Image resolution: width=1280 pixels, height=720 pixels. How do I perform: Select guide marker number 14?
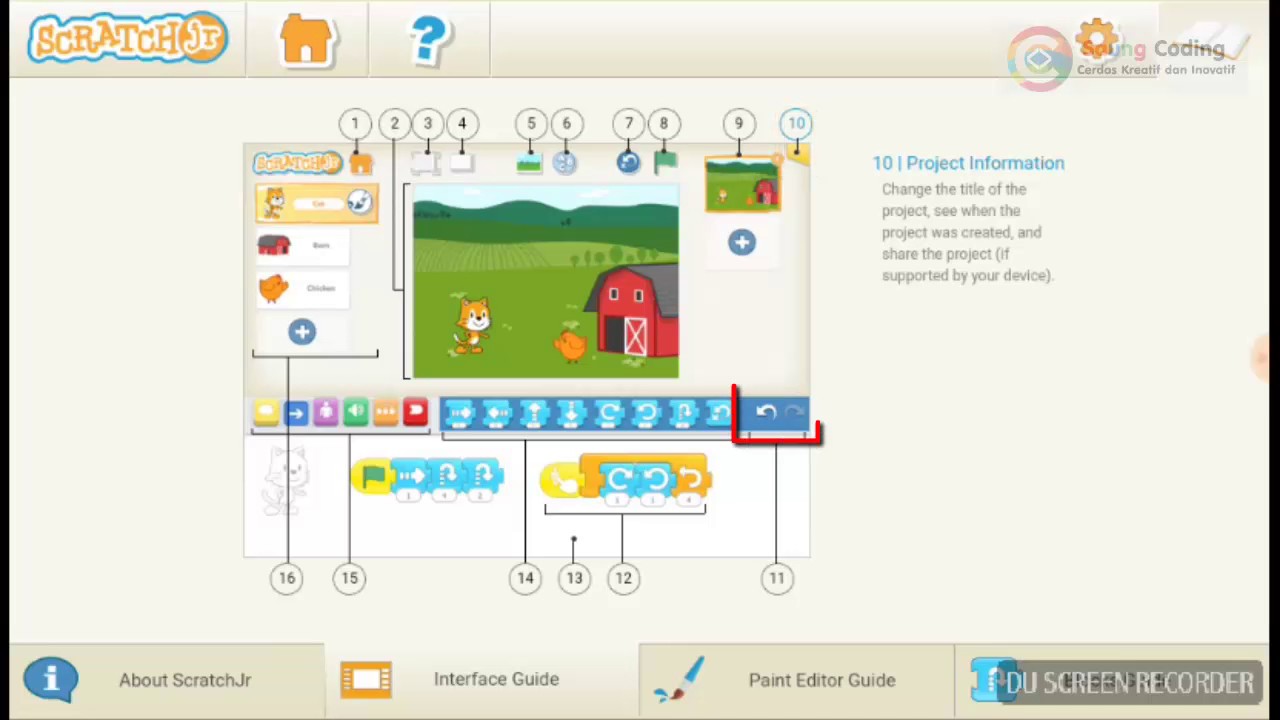pos(525,578)
